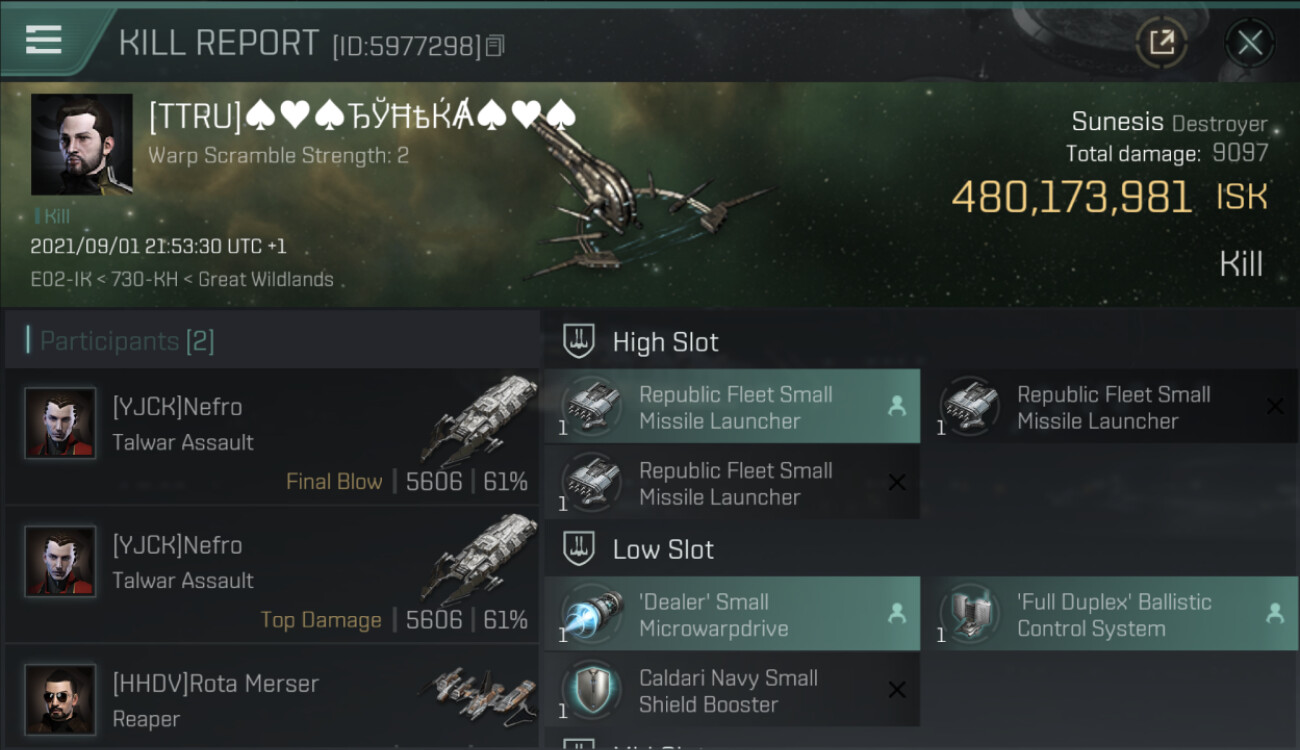Click the Reaper ship icon
Screen dimensions: 1300x750
pyautogui.click(x=478, y=693)
